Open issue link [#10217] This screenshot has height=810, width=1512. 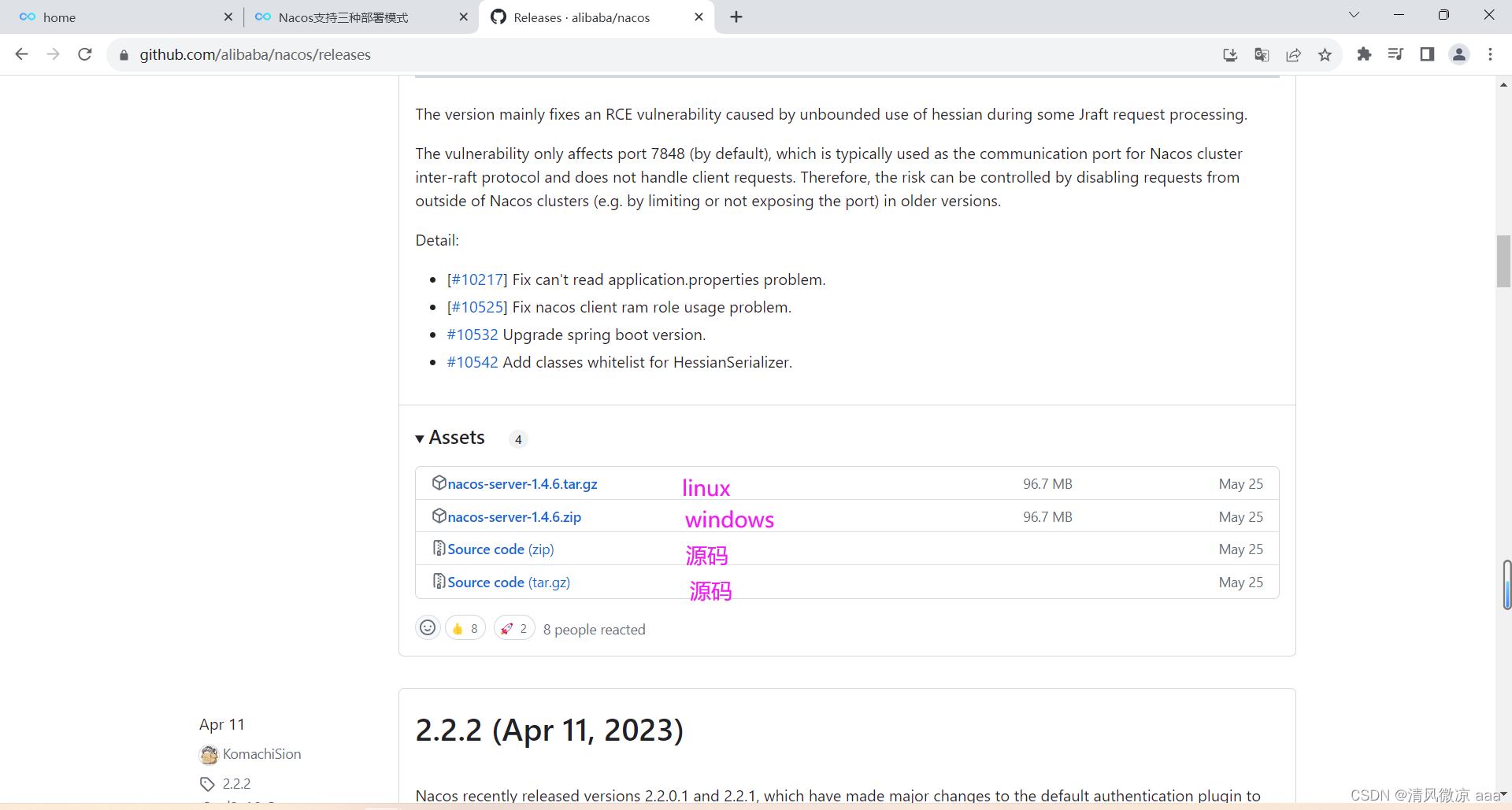(477, 279)
